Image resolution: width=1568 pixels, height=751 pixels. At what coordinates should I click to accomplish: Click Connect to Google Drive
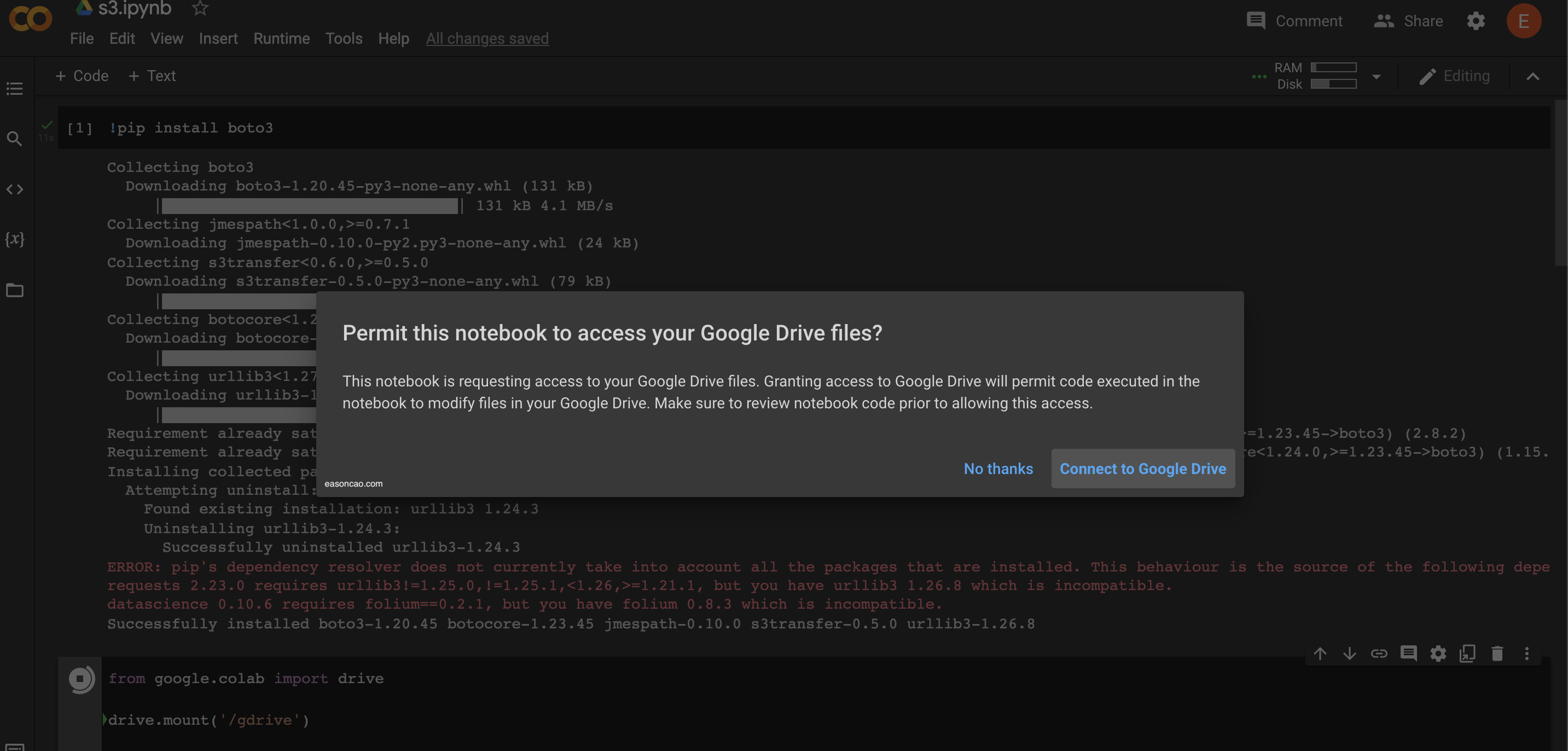coord(1142,469)
